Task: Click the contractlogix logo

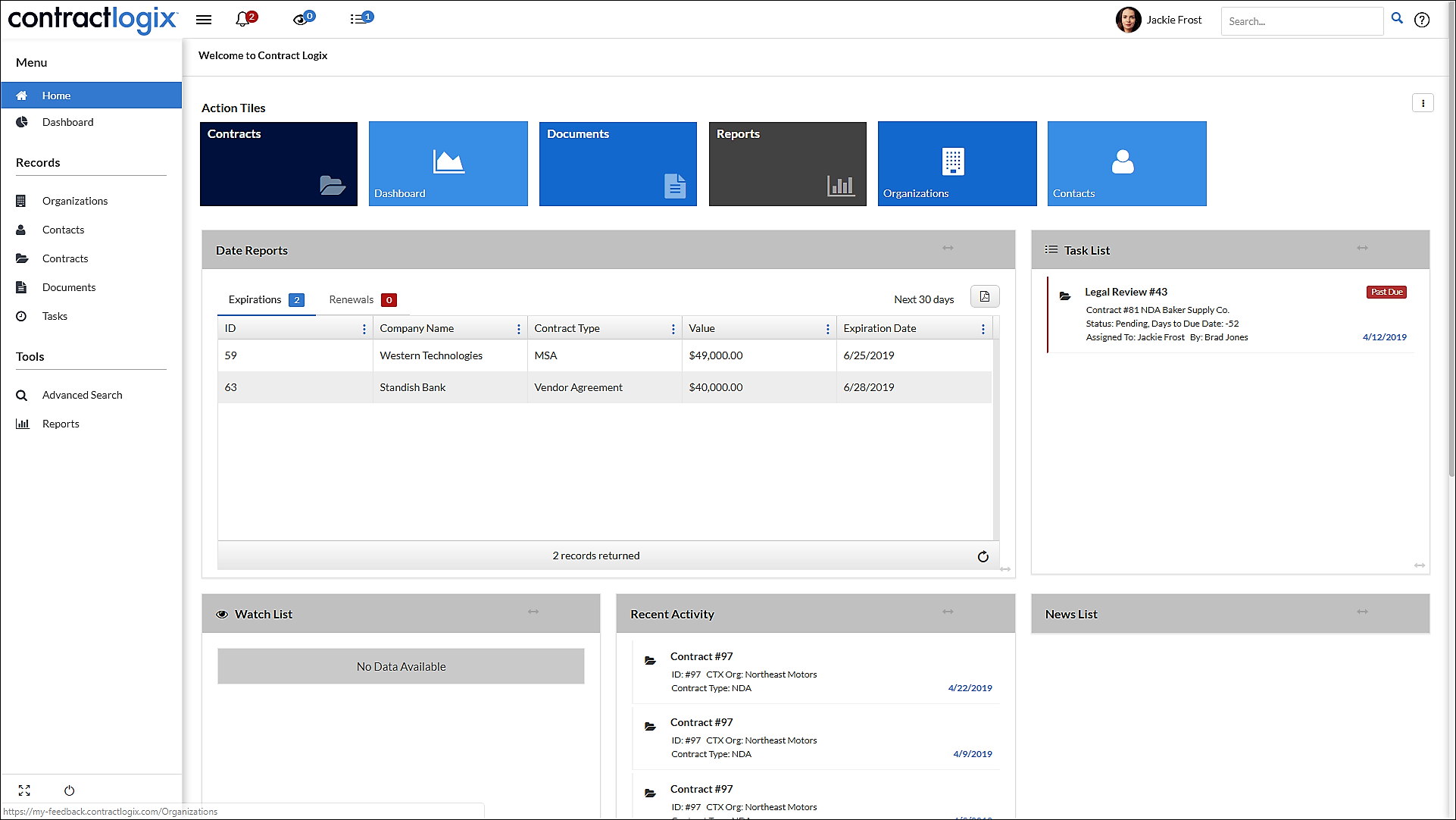Action: click(x=92, y=20)
